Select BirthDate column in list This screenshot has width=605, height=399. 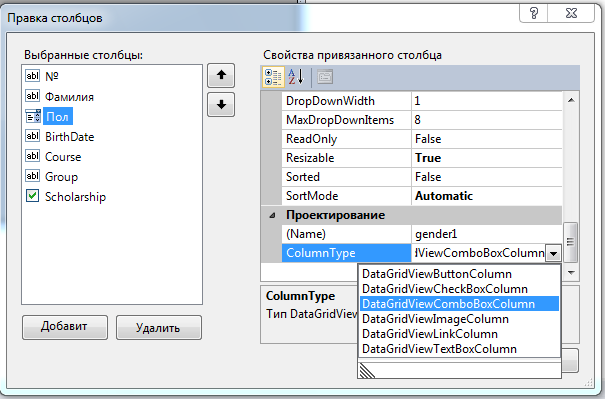pos(69,137)
